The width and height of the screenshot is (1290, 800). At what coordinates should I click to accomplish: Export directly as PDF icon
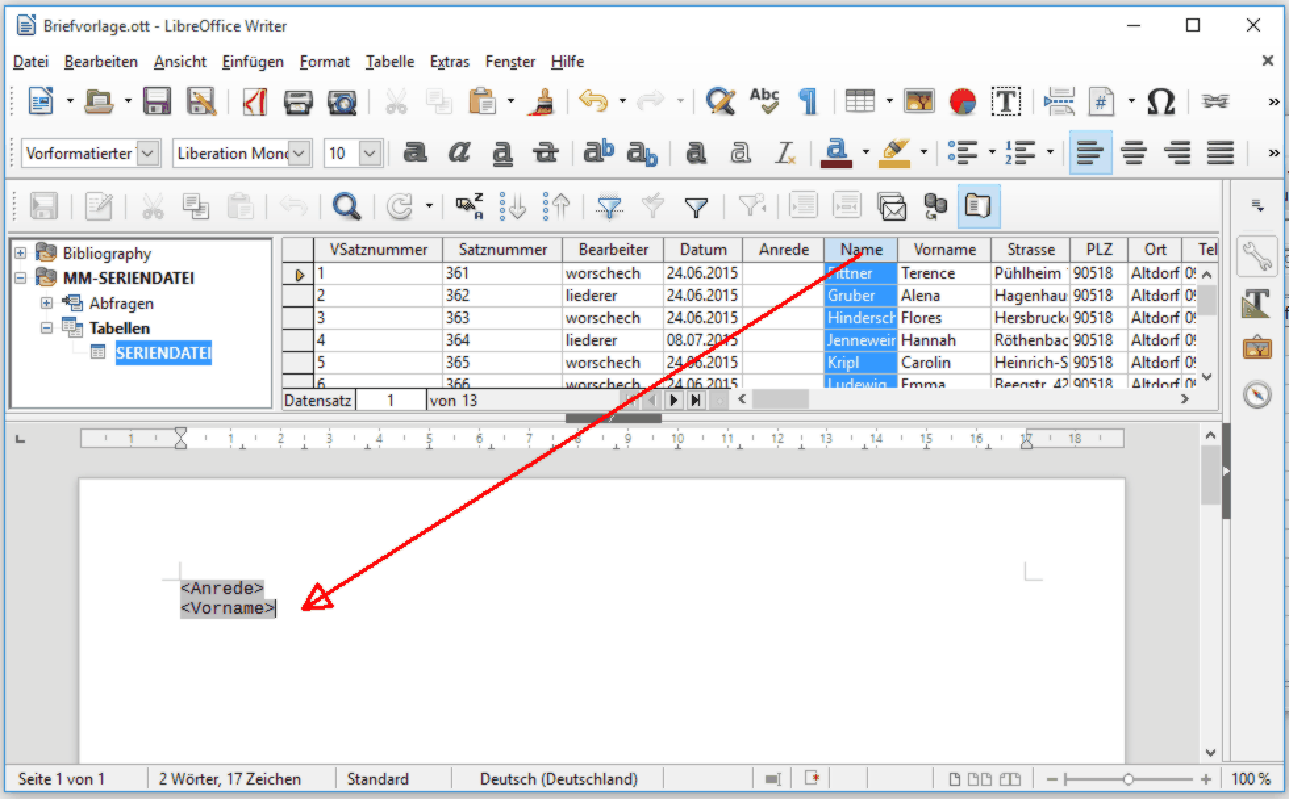point(255,101)
